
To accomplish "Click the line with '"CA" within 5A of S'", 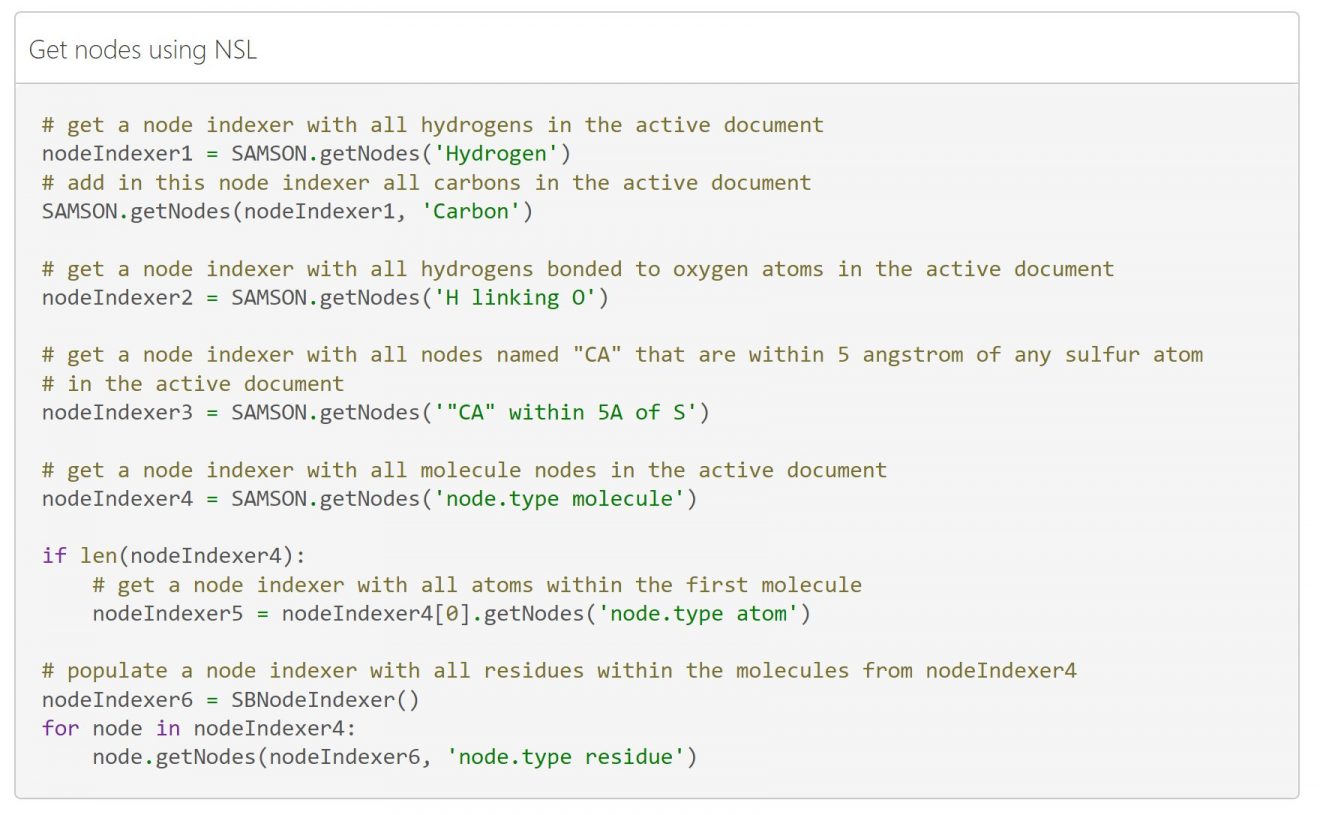I will (376, 413).
